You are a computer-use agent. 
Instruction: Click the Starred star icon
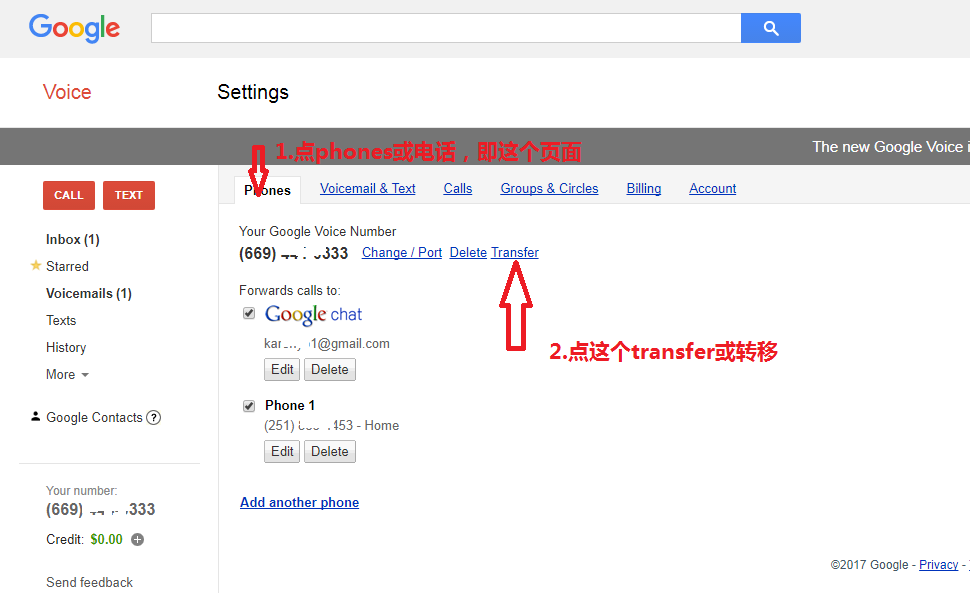tap(36, 265)
